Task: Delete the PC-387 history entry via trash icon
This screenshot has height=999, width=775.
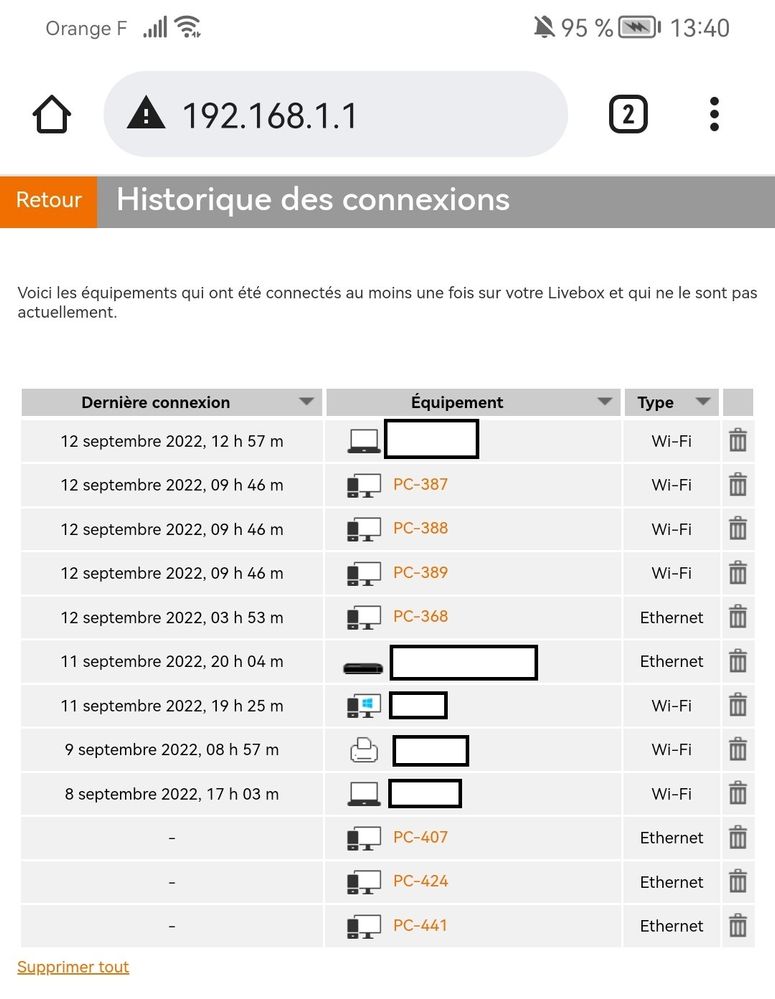Action: click(x=738, y=484)
